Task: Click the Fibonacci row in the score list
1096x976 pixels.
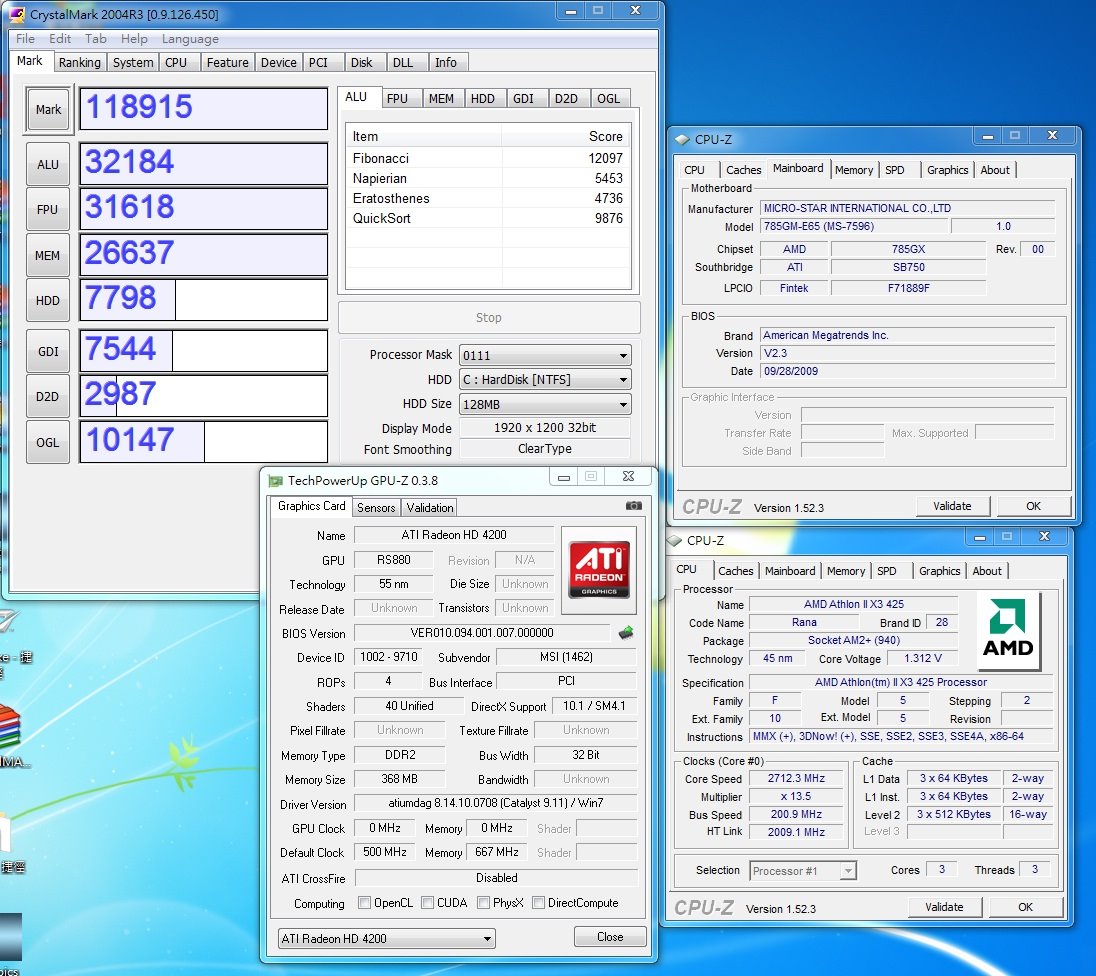Action: click(x=487, y=158)
